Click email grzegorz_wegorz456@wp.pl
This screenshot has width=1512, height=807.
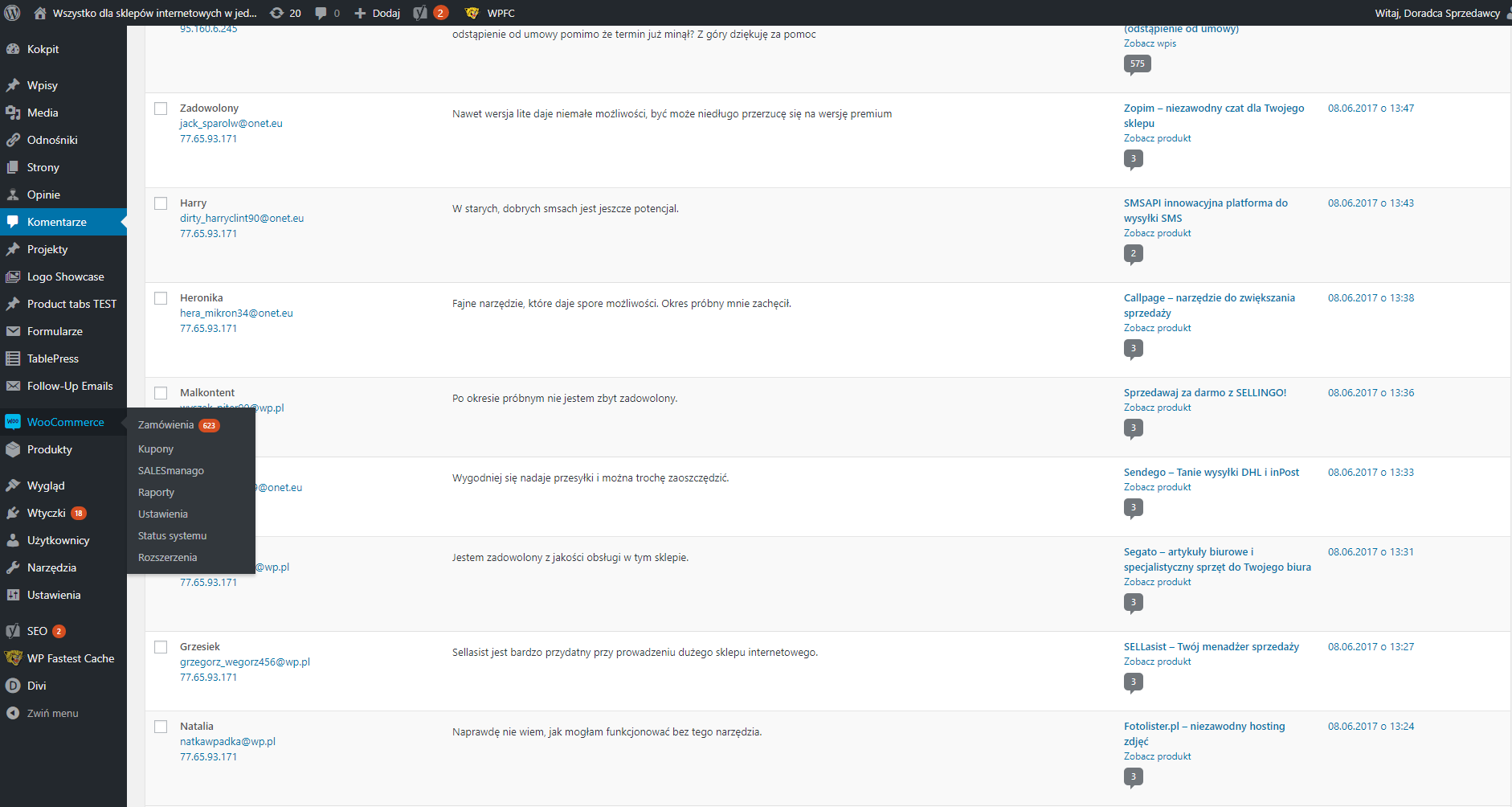coord(244,662)
